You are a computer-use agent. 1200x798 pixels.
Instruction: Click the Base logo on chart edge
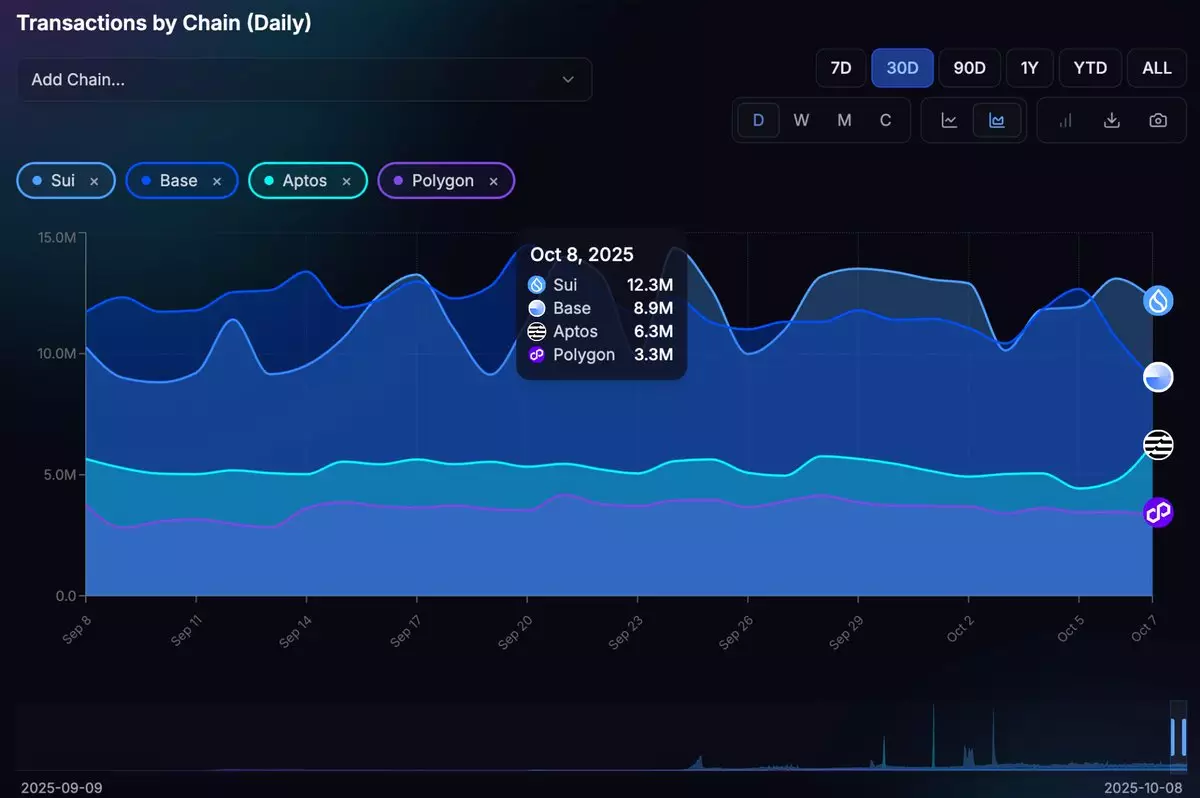coord(1158,377)
